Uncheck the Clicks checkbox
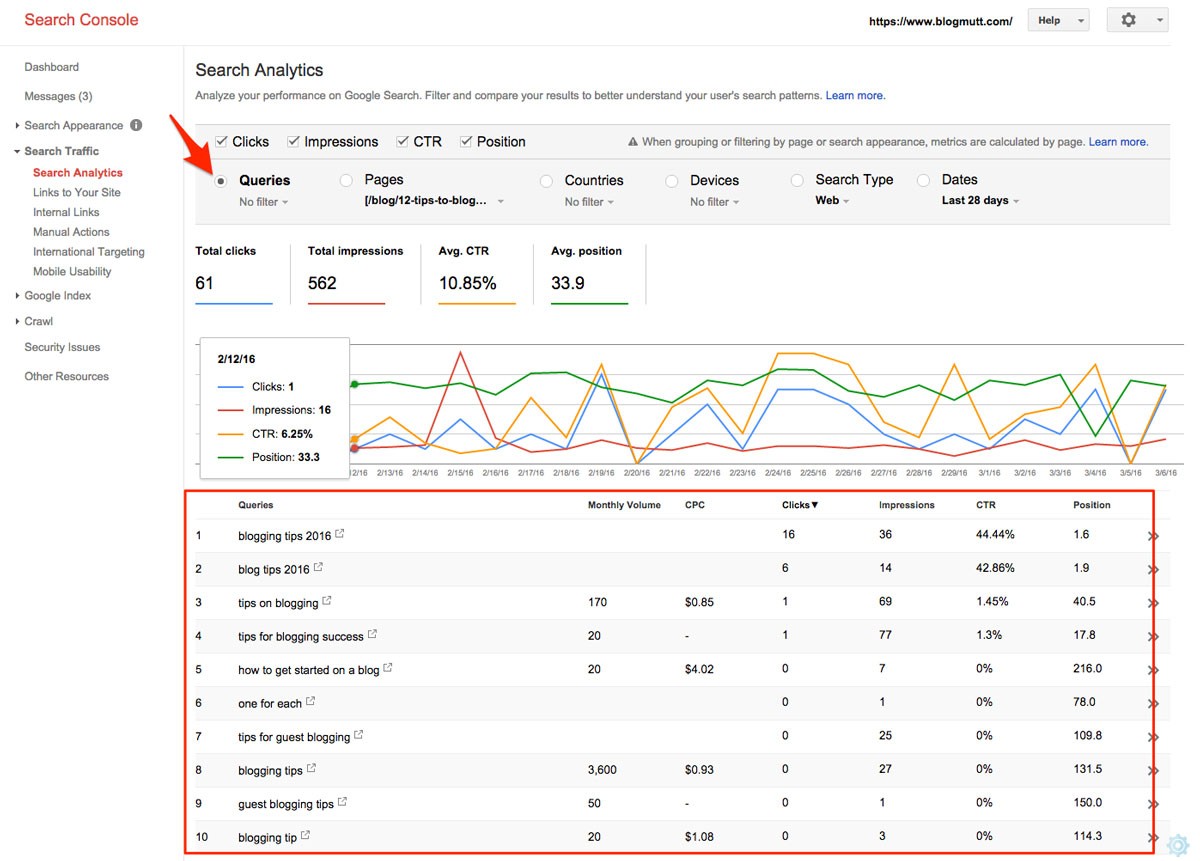The image size is (1200, 861). [222, 141]
